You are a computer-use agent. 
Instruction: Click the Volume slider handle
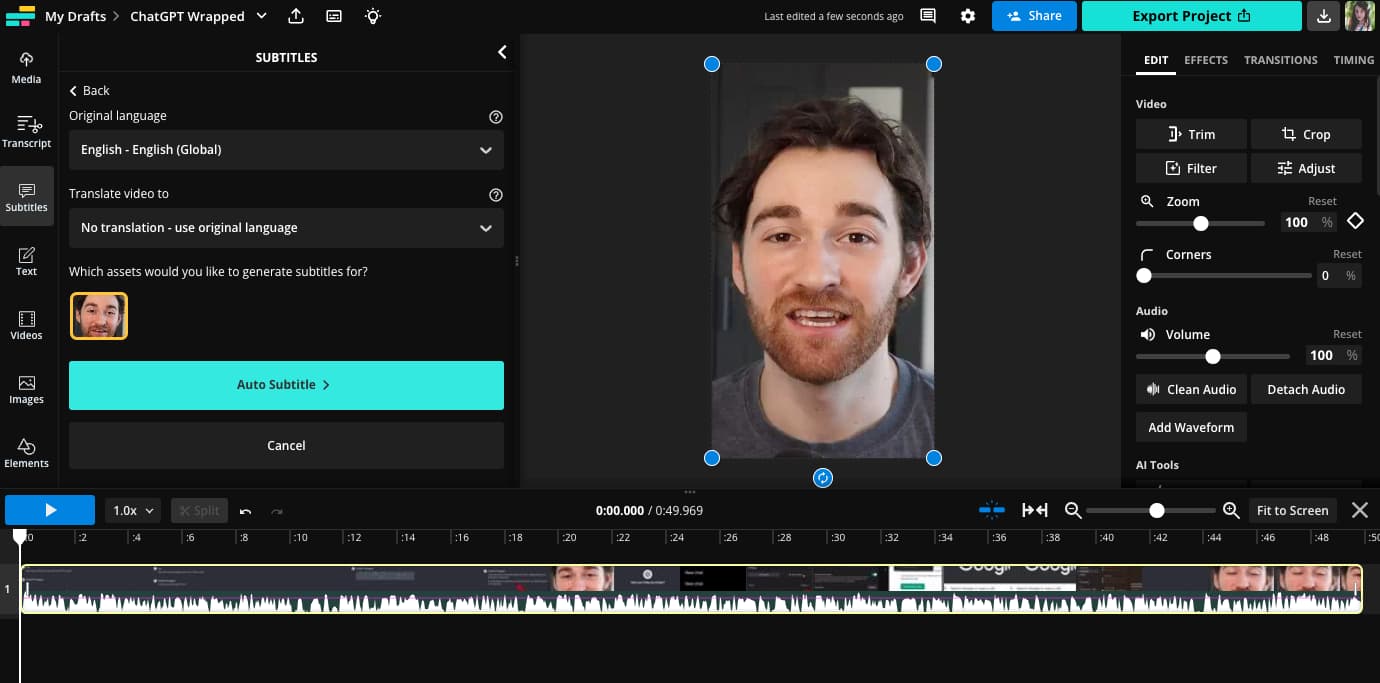[x=1213, y=356]
